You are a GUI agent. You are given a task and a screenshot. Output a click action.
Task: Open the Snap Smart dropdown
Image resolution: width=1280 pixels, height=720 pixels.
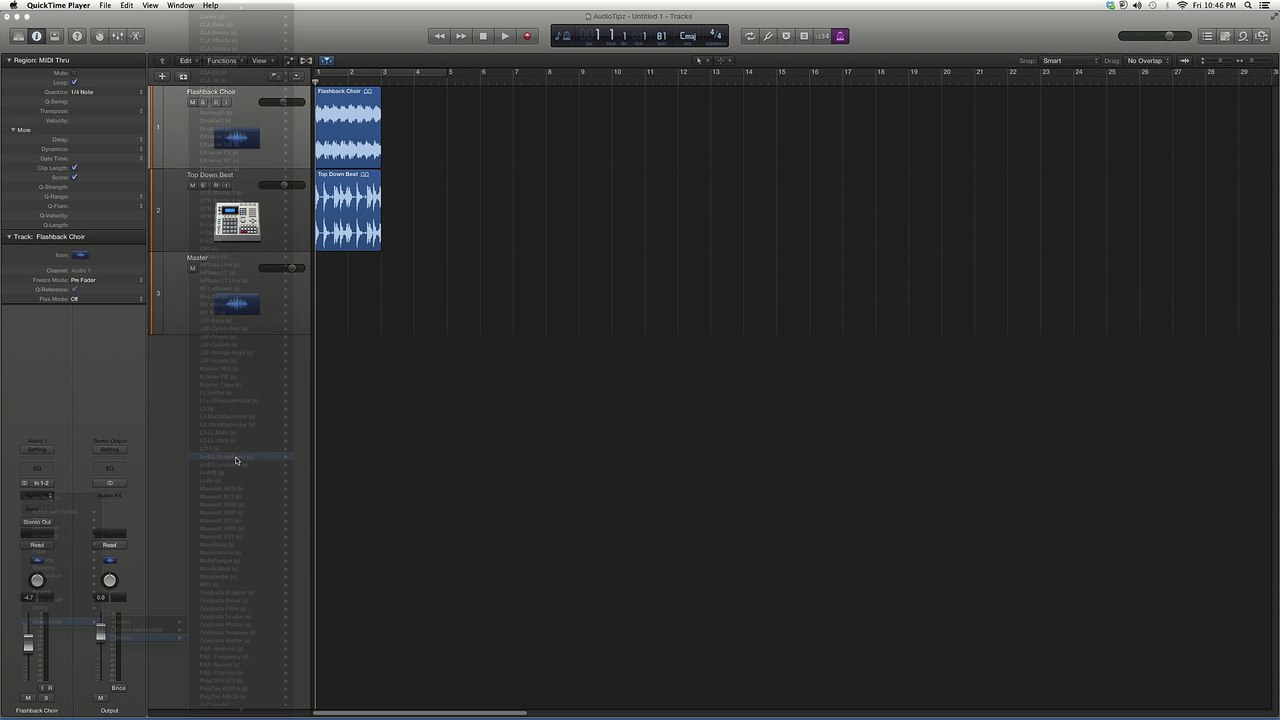click(1070, 61)
